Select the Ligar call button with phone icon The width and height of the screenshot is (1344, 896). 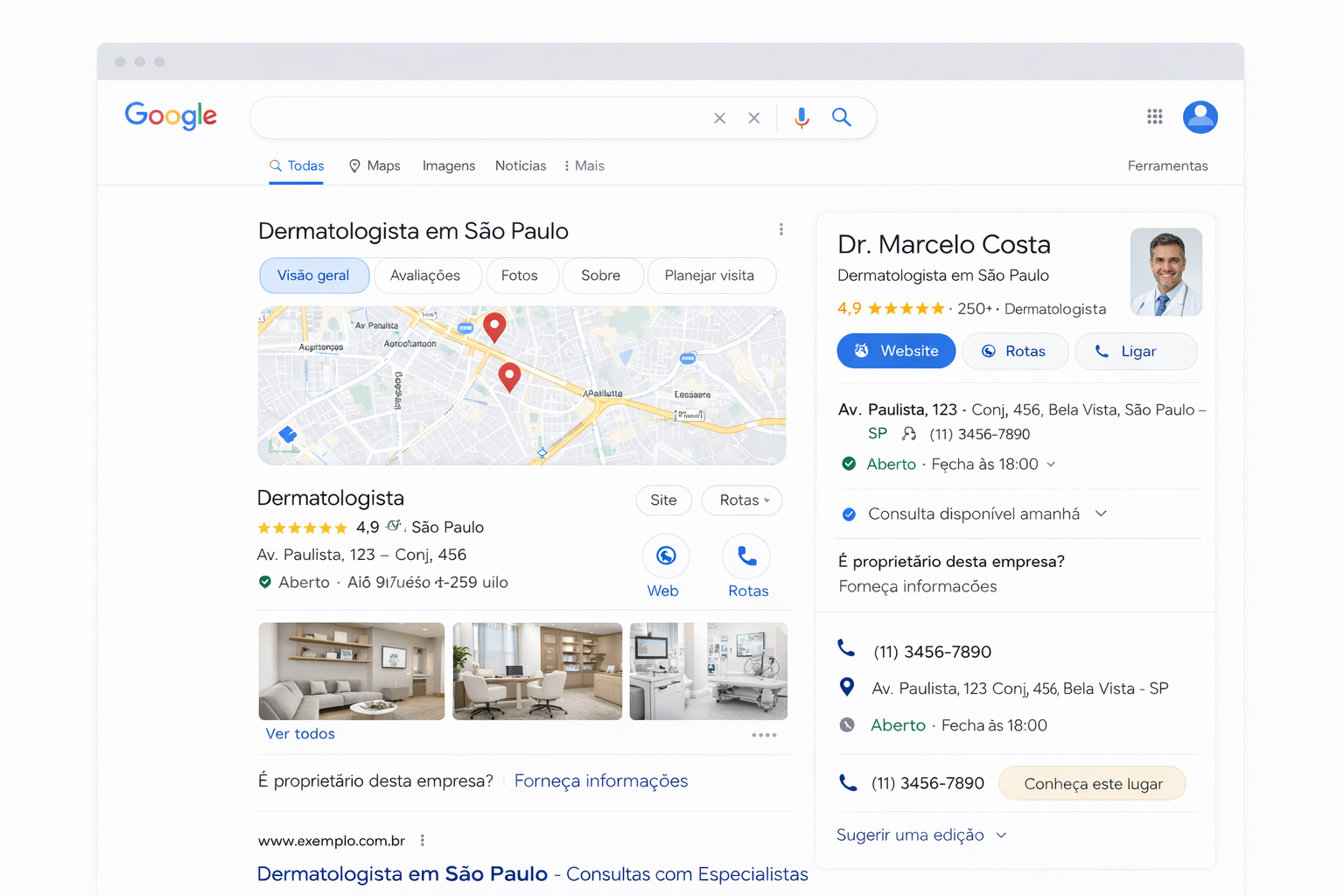[x=1136, y=351]
